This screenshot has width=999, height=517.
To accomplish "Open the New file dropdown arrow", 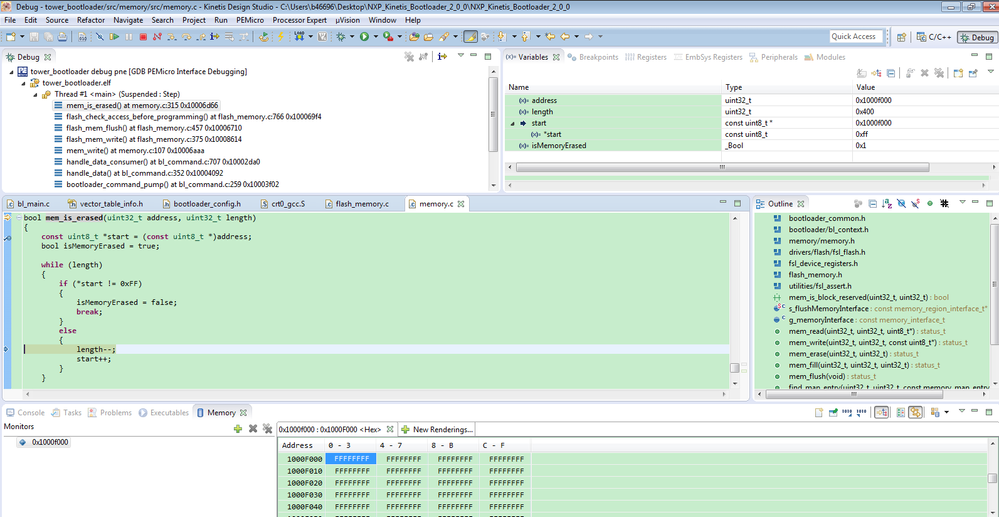I will pyautogui.click(x=22, y=36).
